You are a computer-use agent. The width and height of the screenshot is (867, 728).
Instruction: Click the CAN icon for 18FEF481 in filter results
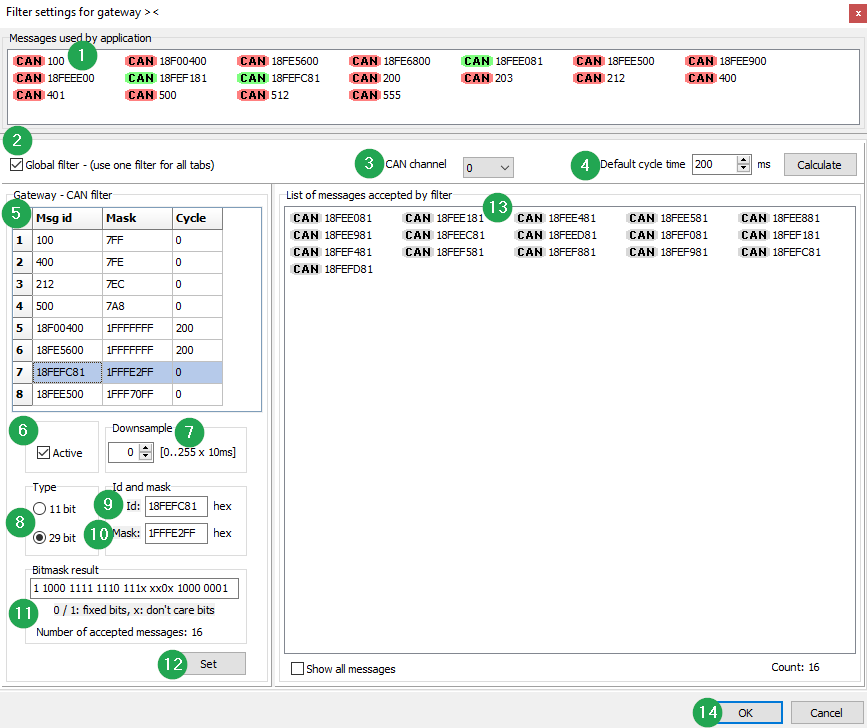[x=305, y=251]
